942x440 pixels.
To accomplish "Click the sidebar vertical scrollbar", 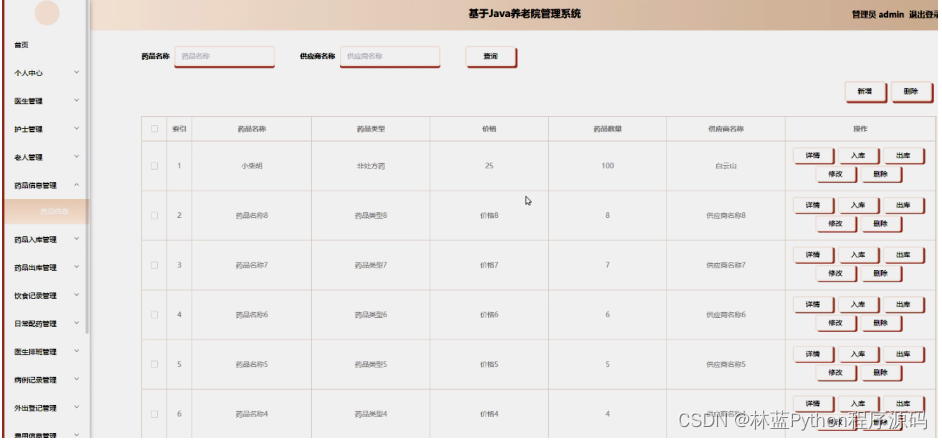I will (88, 168).
